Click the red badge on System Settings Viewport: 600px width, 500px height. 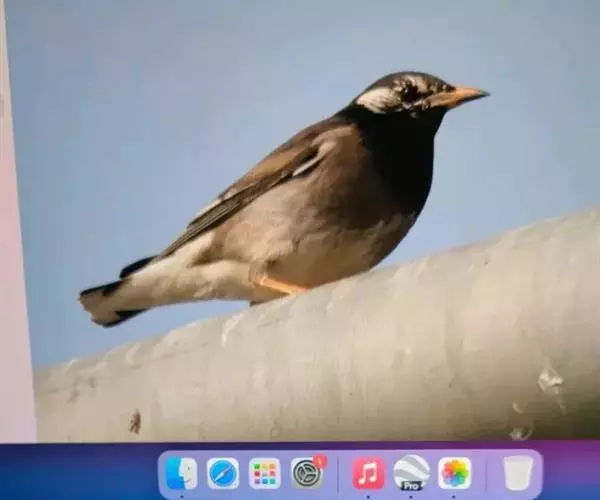click(x=320, y=461)
